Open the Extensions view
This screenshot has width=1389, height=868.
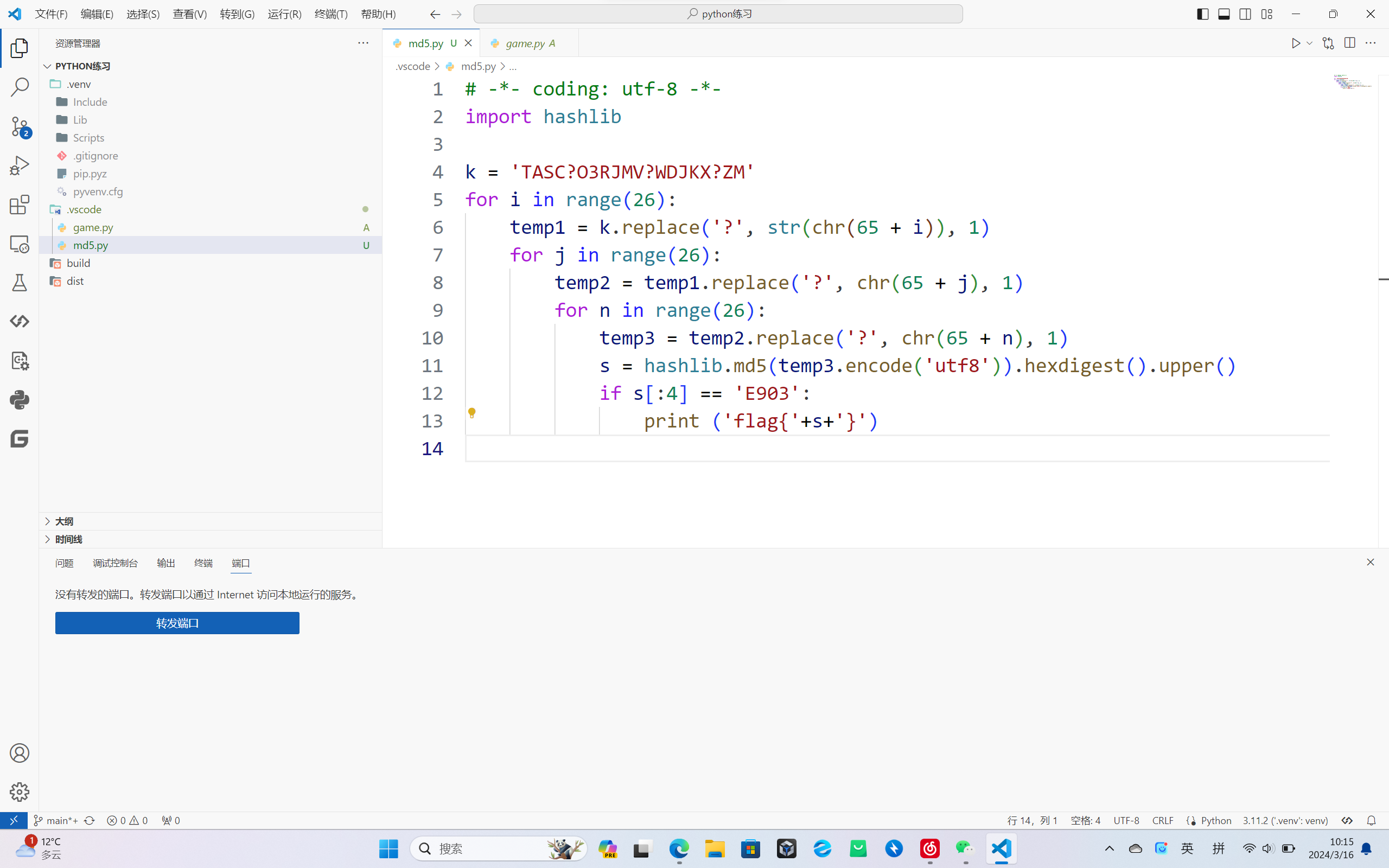[x=20, y=205]
